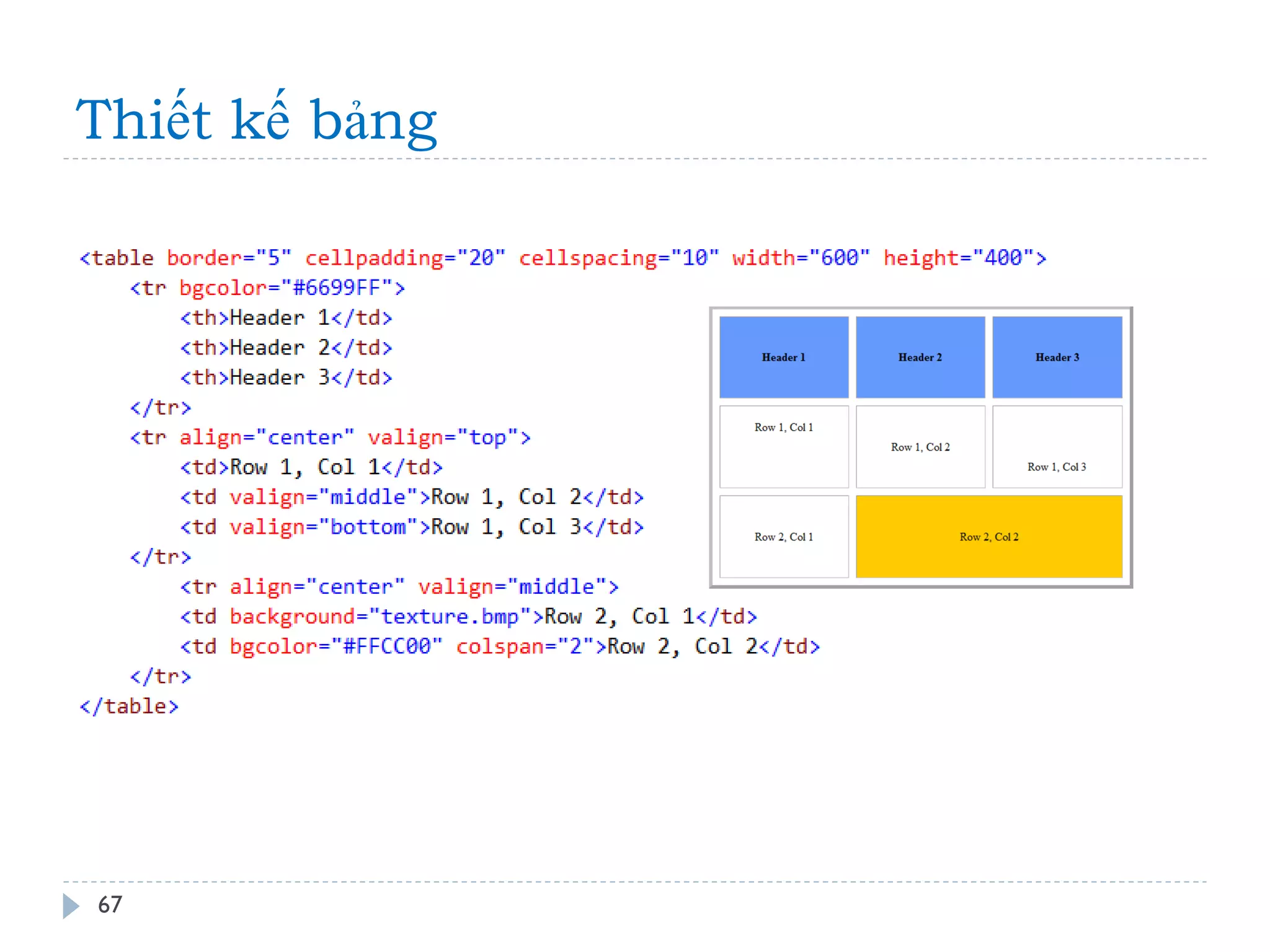Viewport: 1270px width, 952px height.
Task: Click the bgcolor="#6699FF" code line
Action: 267,288
